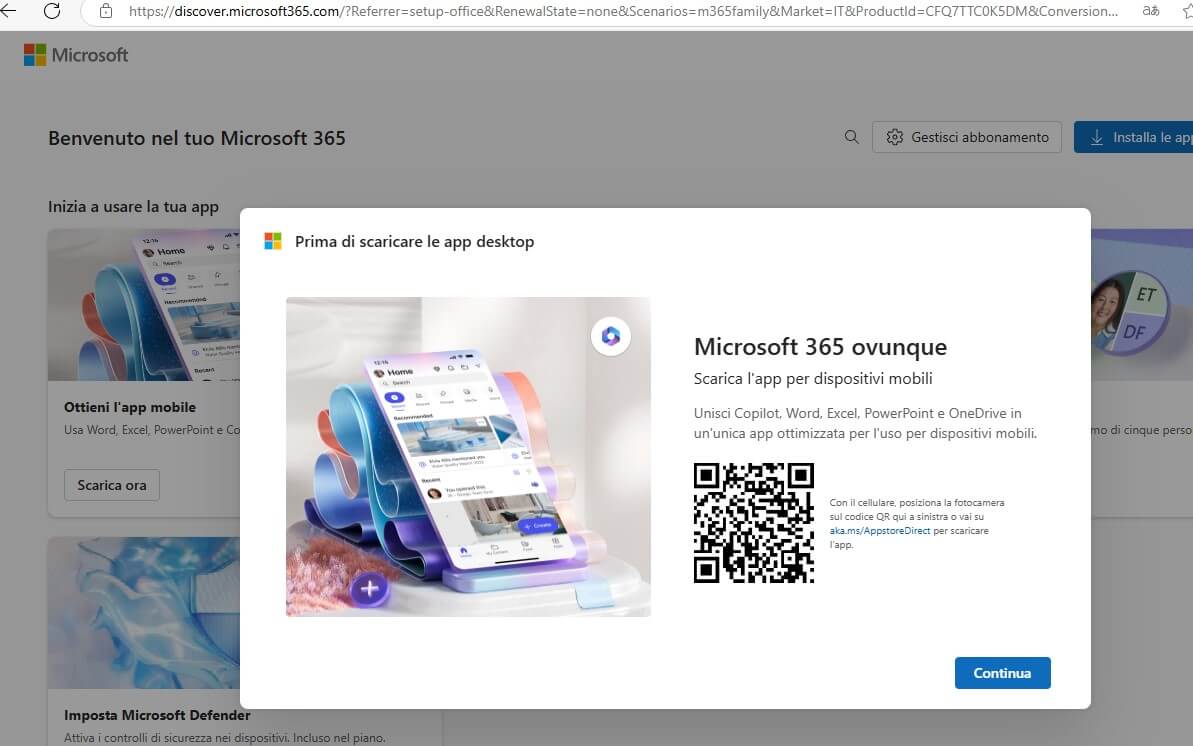Click the Copilot icon on promo image

pyautogui.click(x=611, y=337)
